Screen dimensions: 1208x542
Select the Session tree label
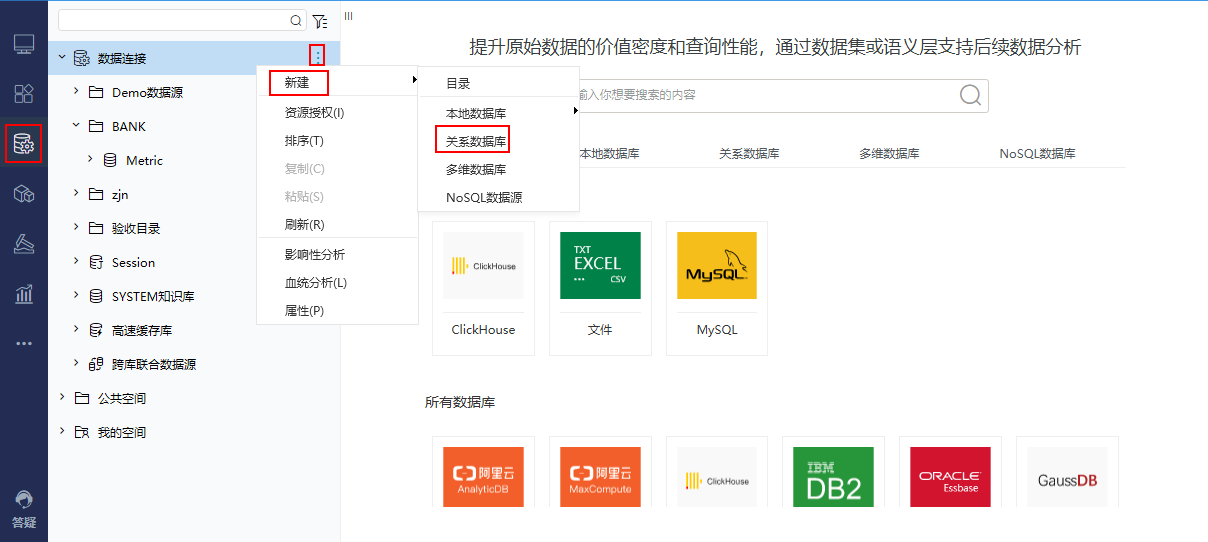pyautogui.click(x=133, y=262)
